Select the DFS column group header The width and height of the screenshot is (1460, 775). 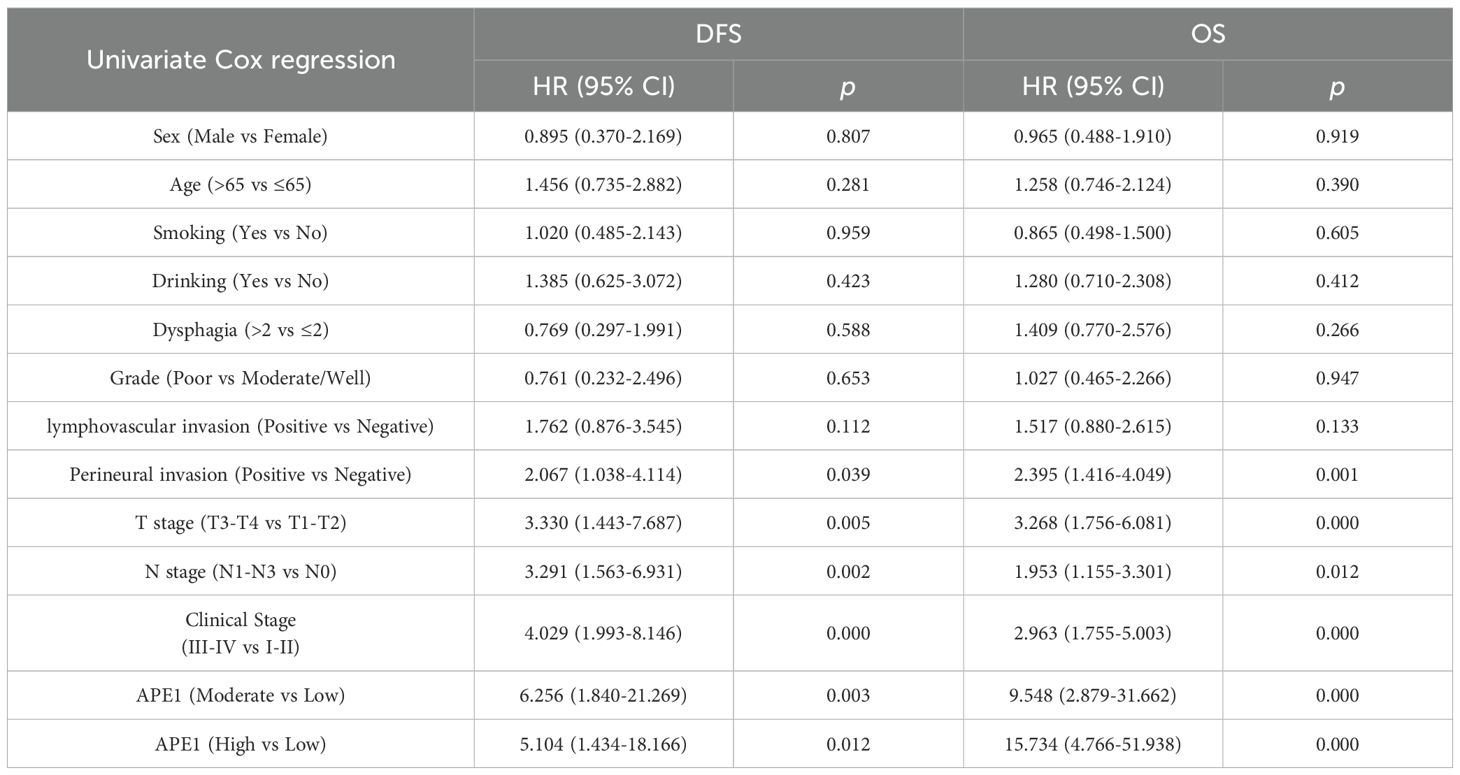[x=717, y=35]
